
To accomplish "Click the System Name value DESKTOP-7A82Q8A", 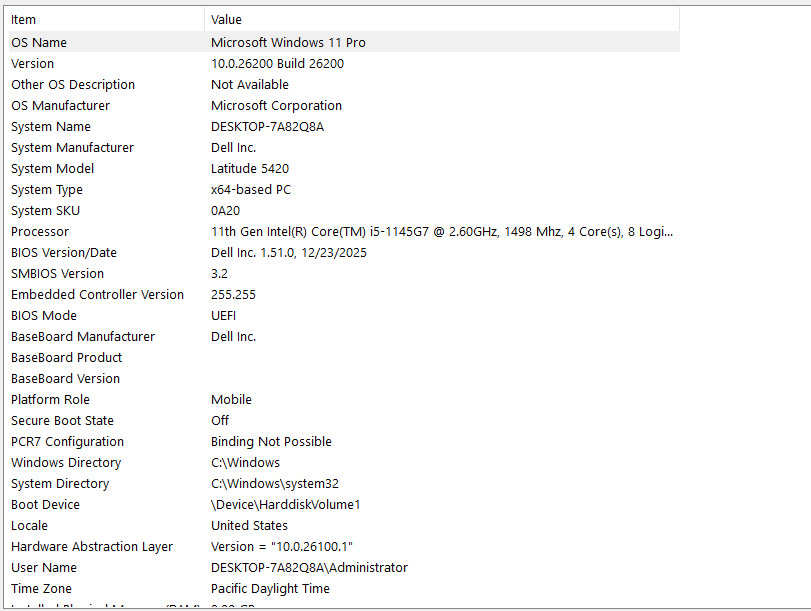I will [267, 127].
